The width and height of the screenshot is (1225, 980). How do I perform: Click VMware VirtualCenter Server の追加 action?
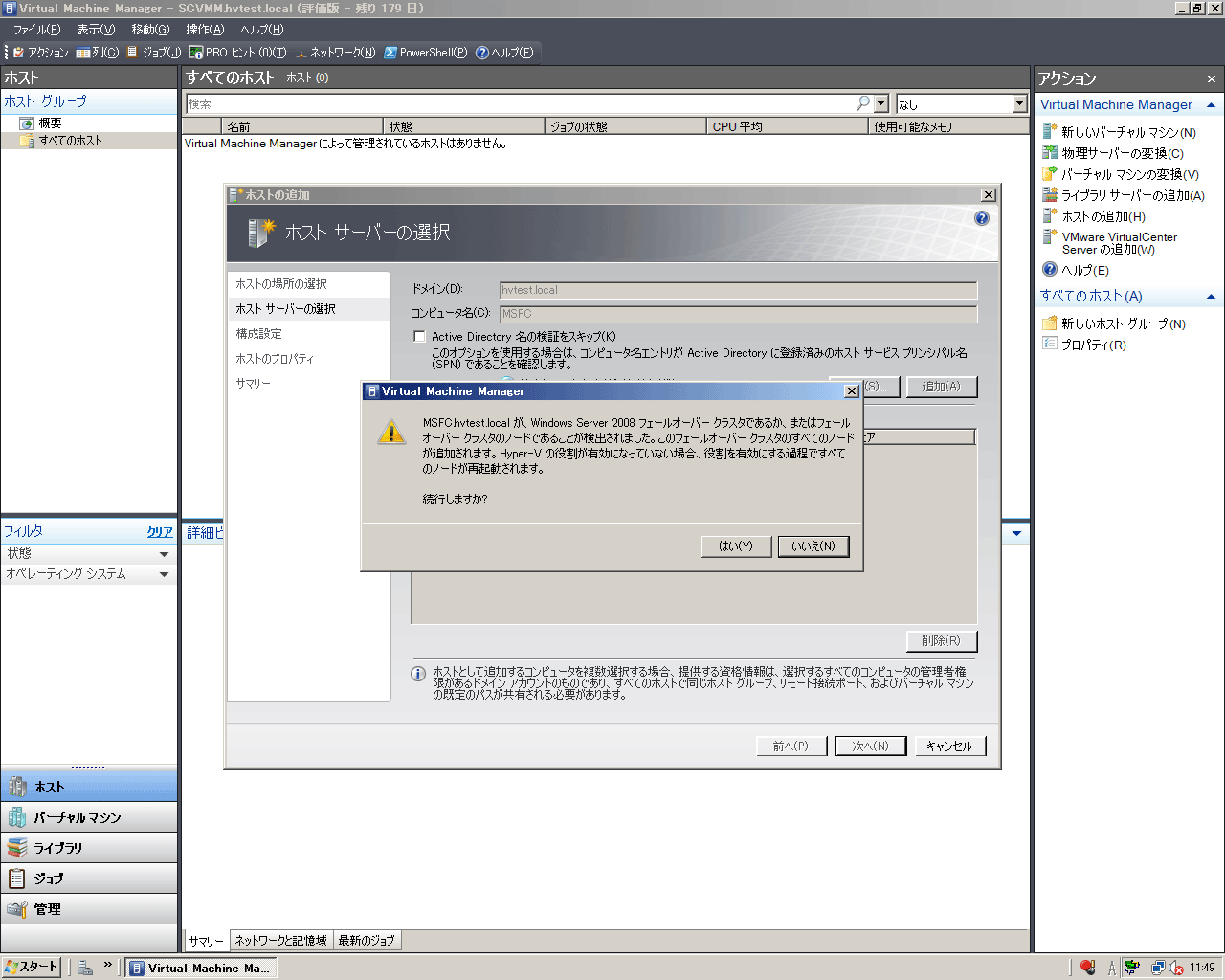[1119, 243]
